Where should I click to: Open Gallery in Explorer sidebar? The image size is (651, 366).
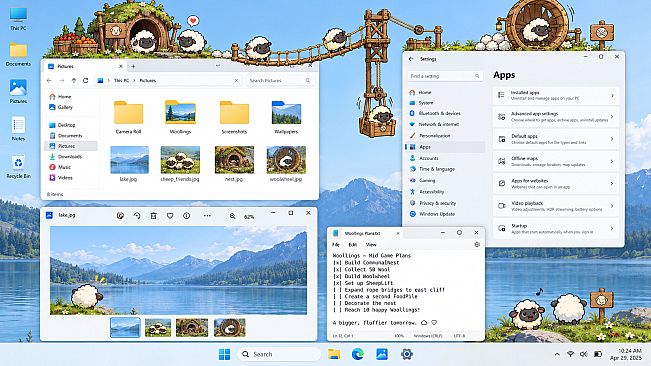[x=65, y=107]
